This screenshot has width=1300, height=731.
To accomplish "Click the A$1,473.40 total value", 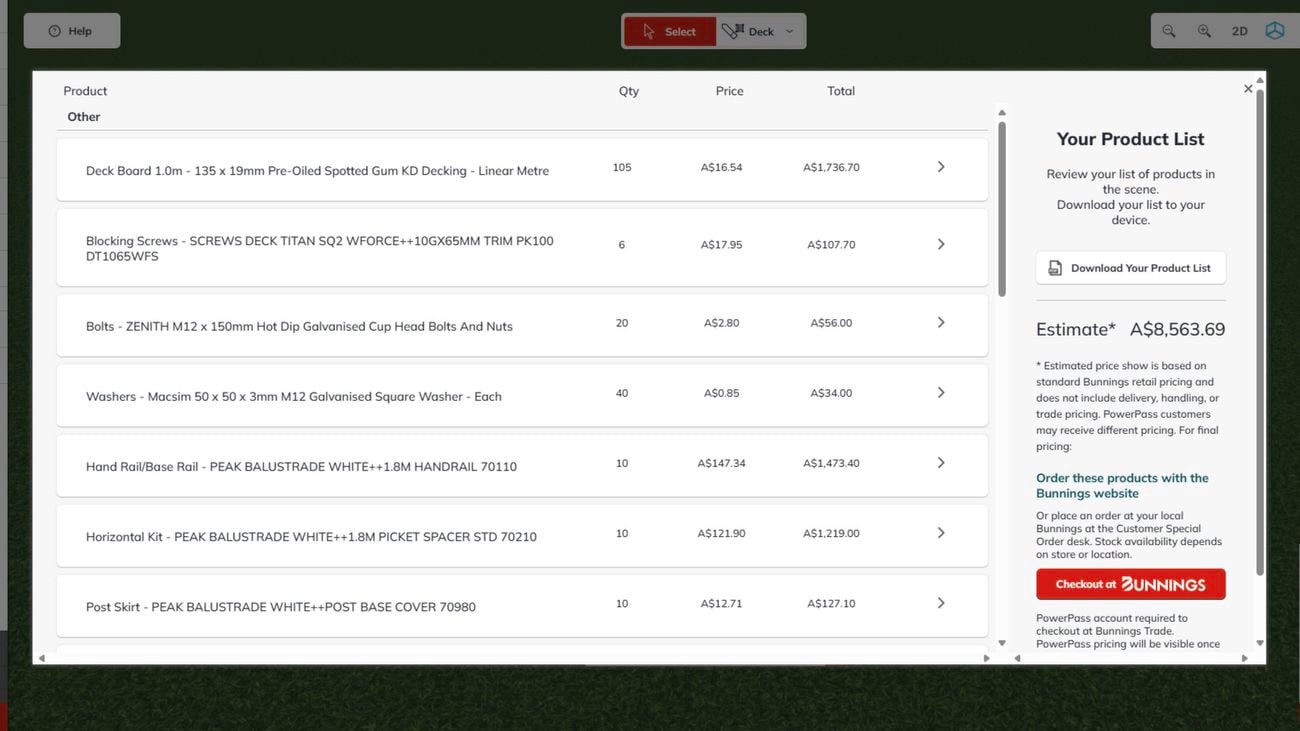I will tap(831, 463).
